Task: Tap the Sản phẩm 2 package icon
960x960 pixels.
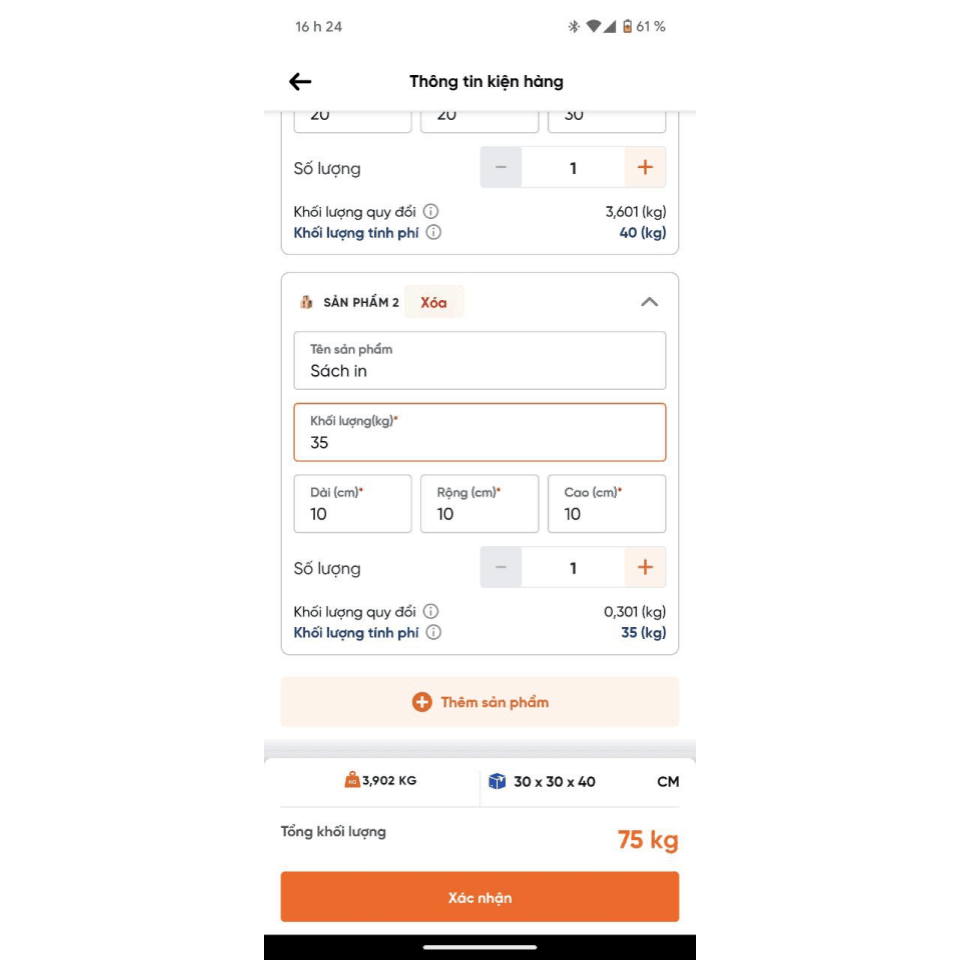Action: [306, 302]
